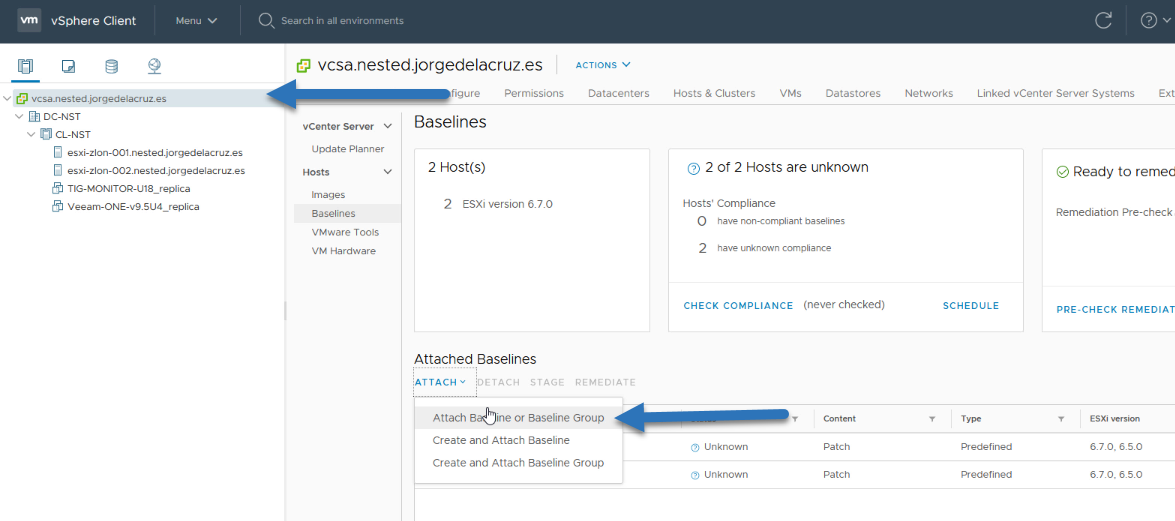Image resolution: width=1175 pixels, height=521 pixels.
Task: Click the vCenter icon in the page title
Action: [303, 65]
